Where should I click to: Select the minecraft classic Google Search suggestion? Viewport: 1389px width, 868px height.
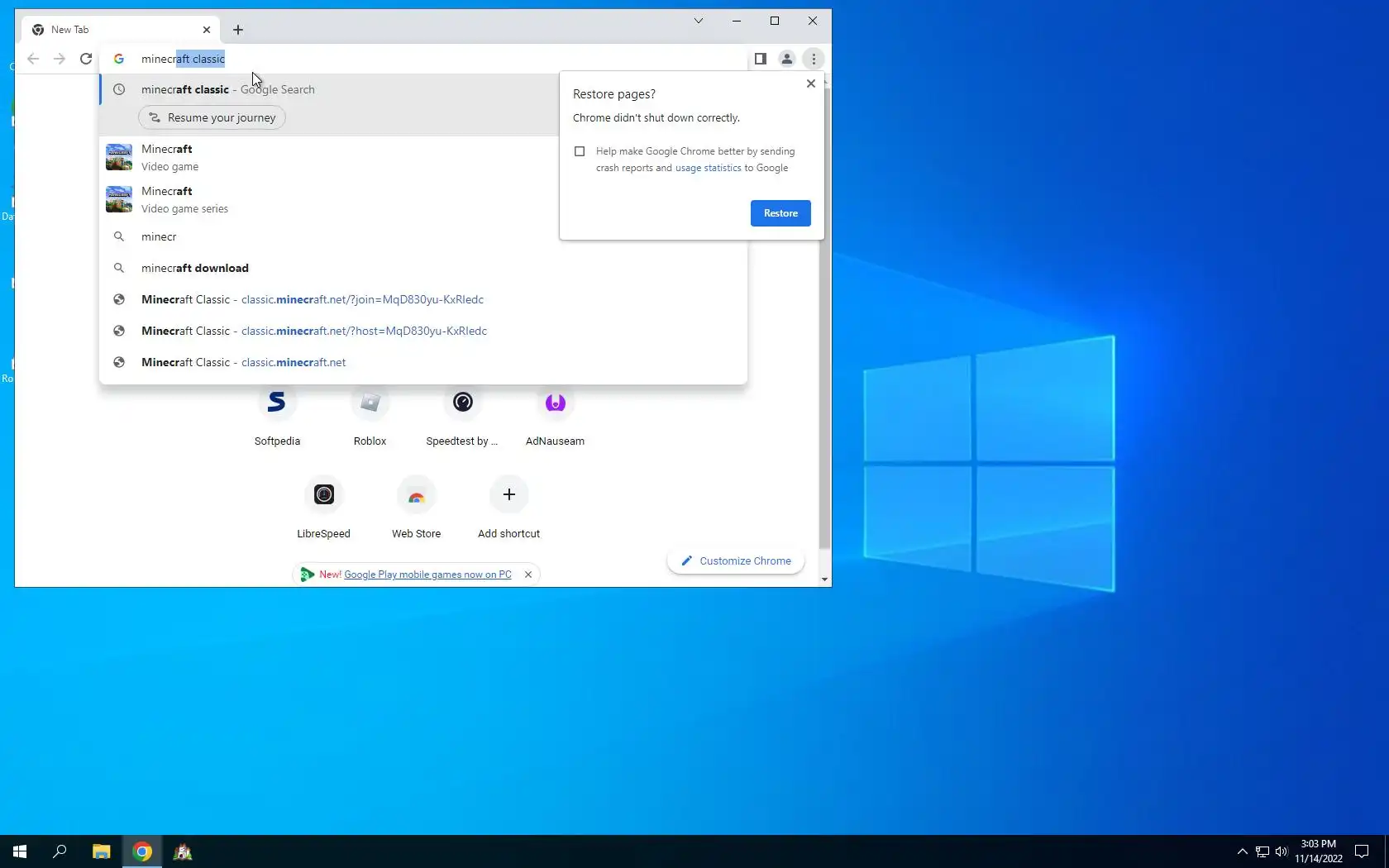[329, 89]
